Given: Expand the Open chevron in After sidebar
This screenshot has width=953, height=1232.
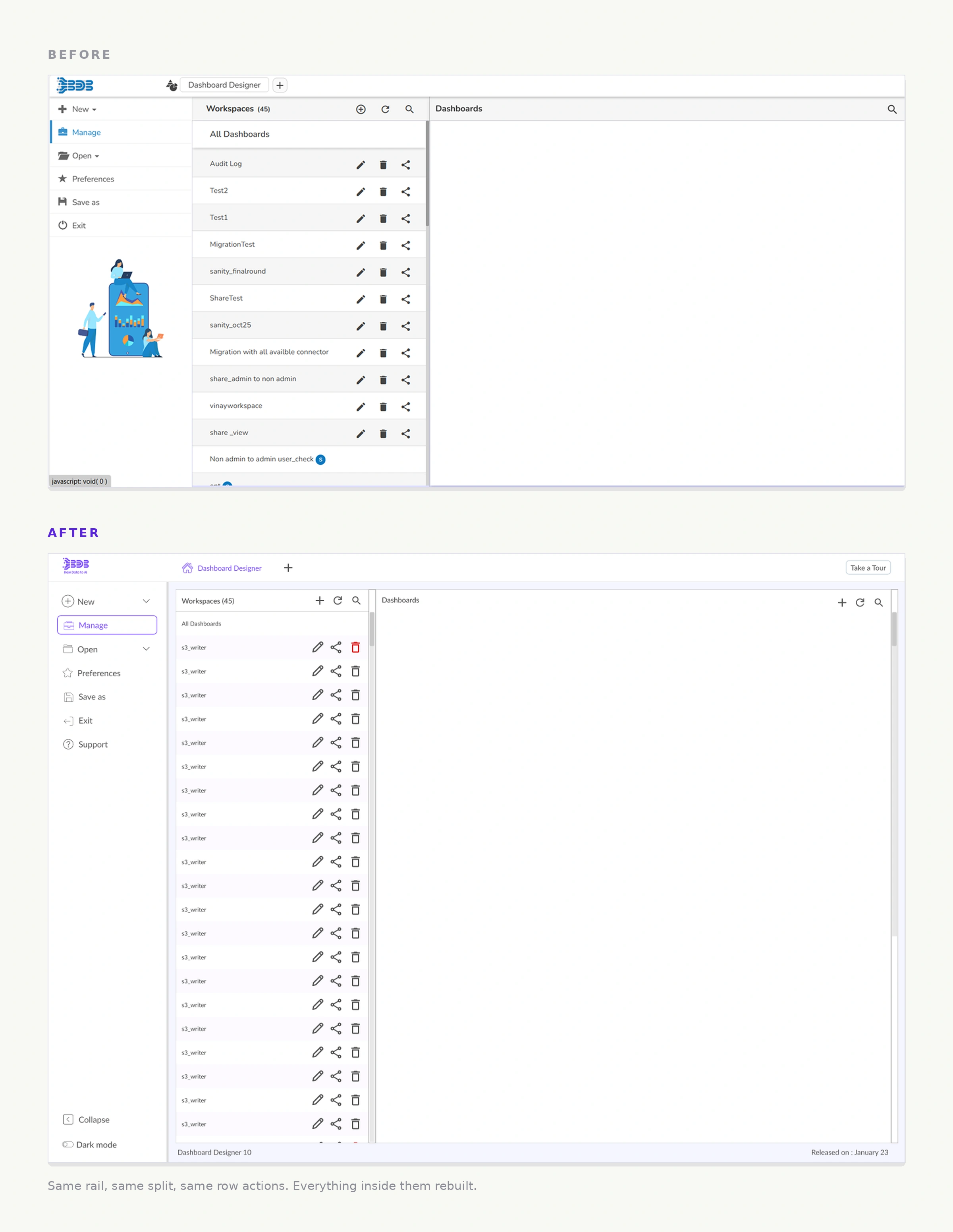Looking at the screenshot, I should (146, 649).
